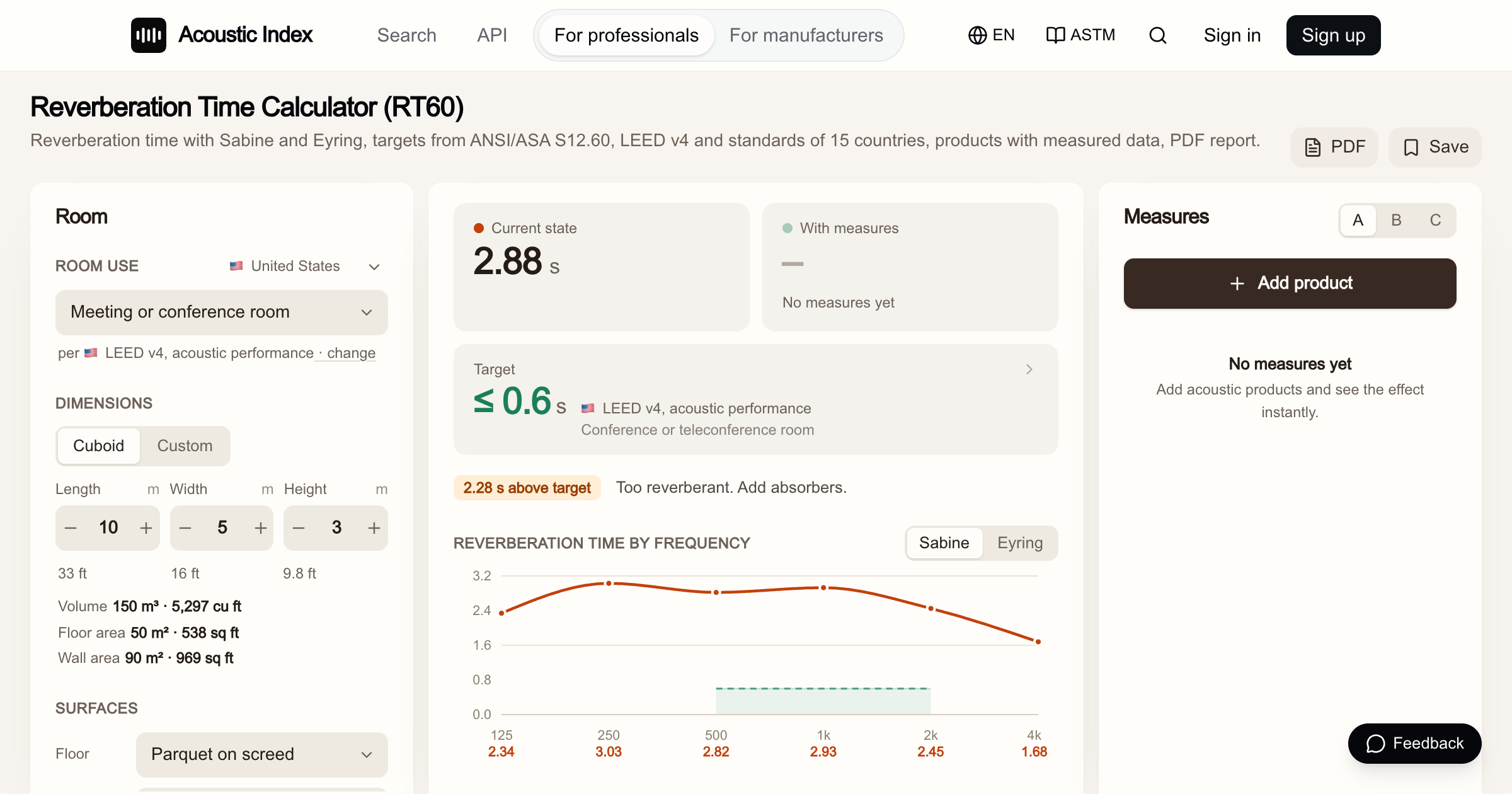
Task: Select measures variant B tab
Action: click(x=1397, y=221)
